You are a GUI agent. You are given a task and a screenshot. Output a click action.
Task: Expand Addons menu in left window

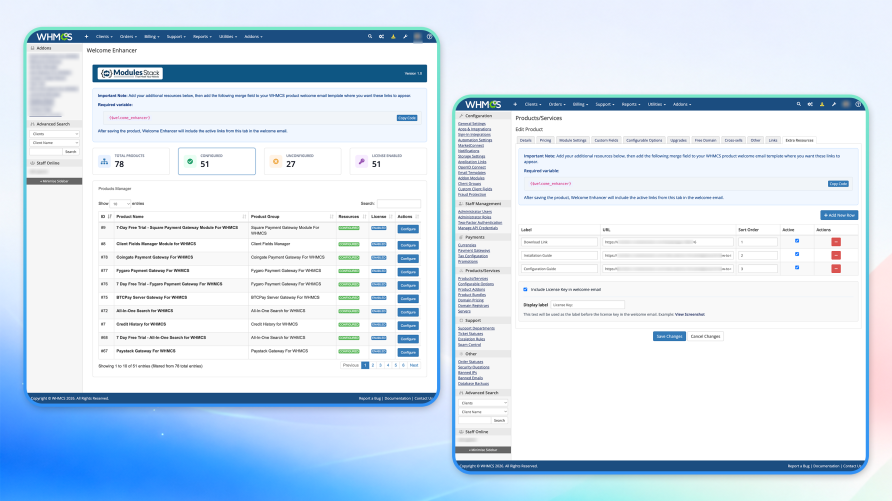click(253, 36)
